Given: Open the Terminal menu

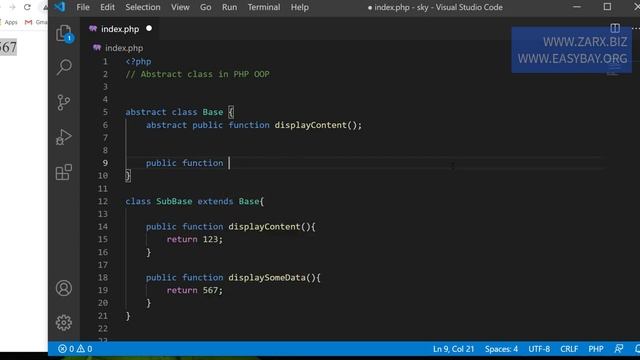Looking at the screenshot, I should 264,7.
